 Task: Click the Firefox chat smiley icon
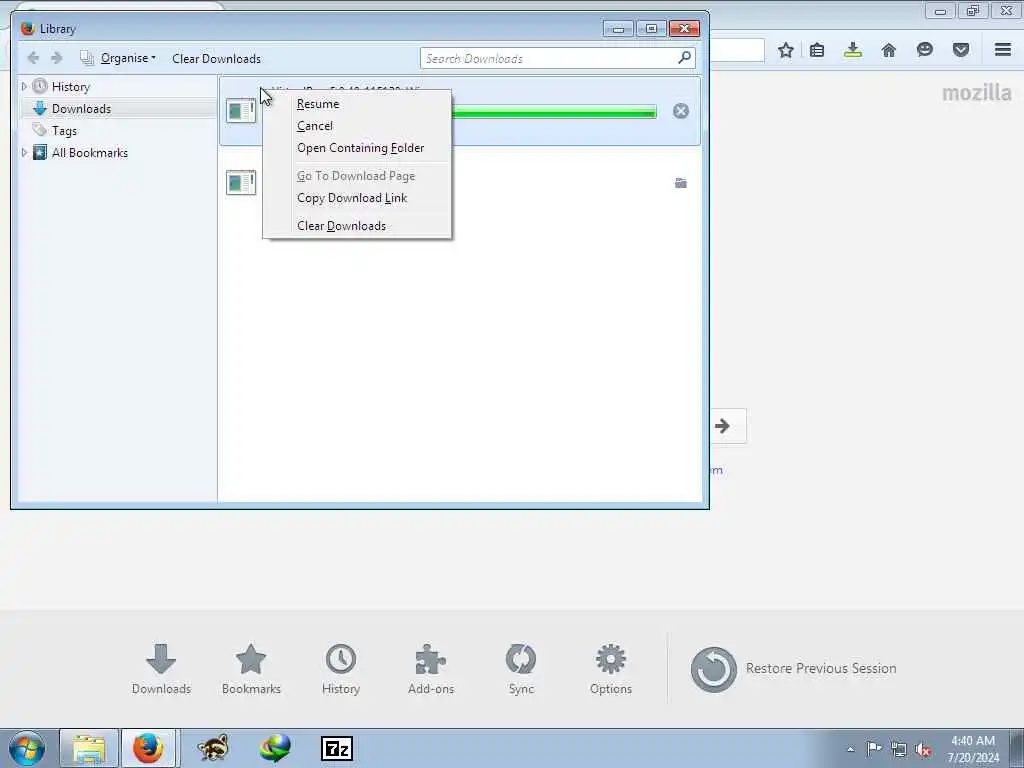click(x=924, y=50)
